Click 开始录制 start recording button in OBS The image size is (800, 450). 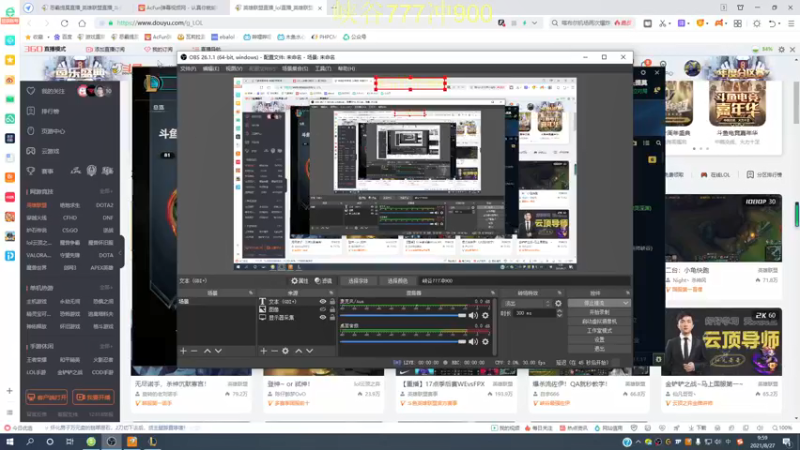[599, 312]
